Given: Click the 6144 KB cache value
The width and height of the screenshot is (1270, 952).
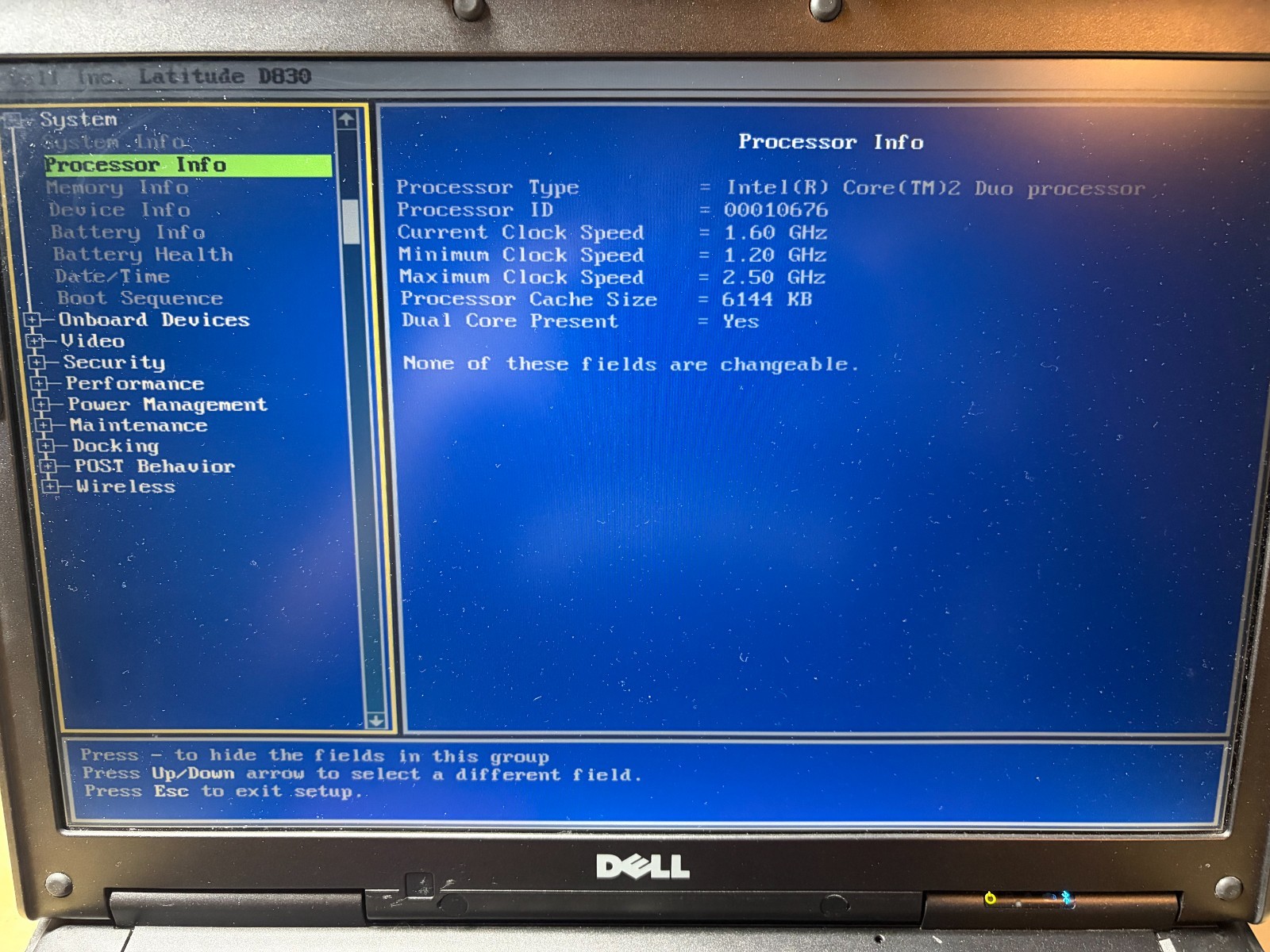Looking at the screenshot, I should [767, 299].
